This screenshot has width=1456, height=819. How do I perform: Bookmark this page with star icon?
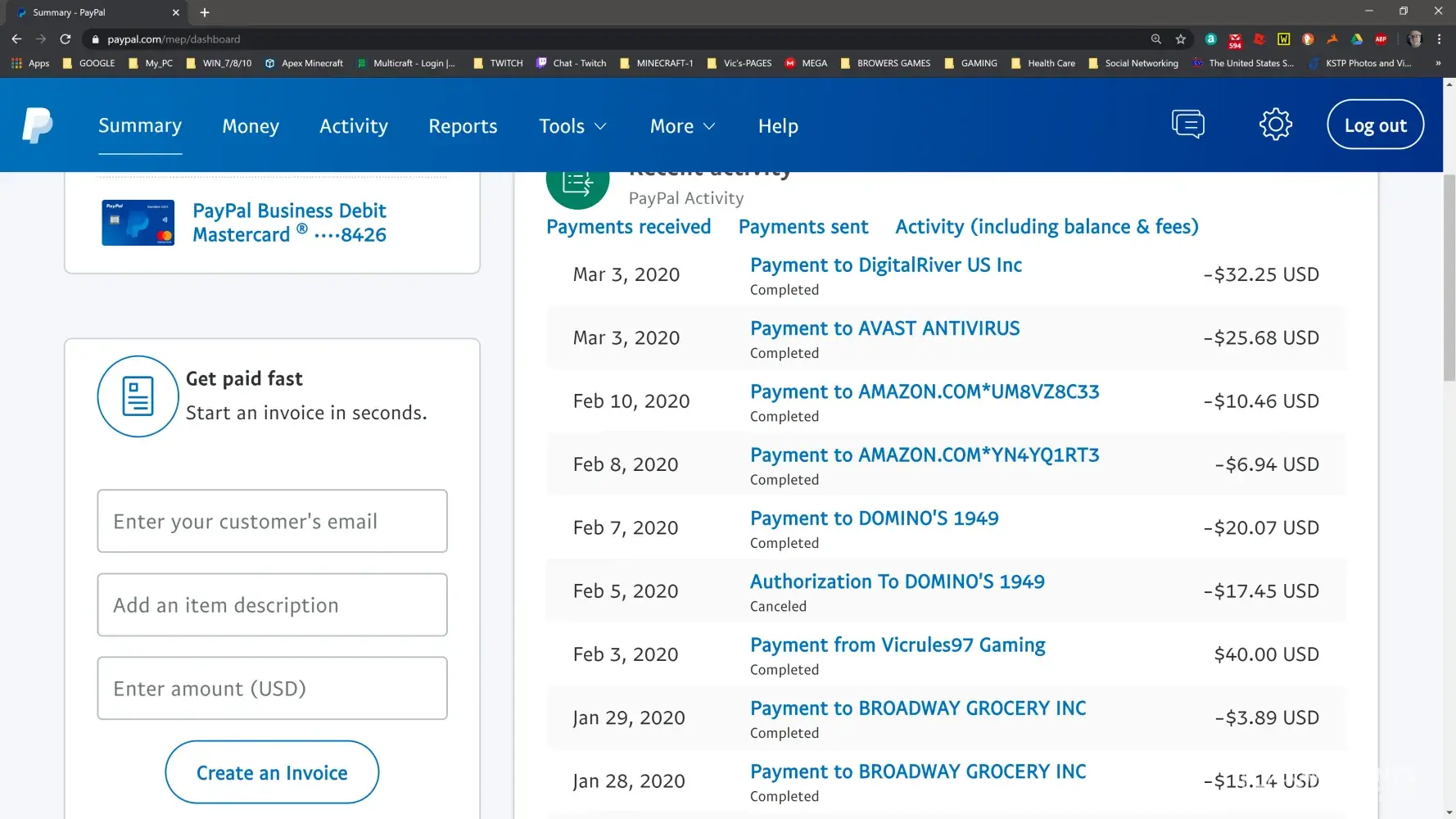[1180, 39]
